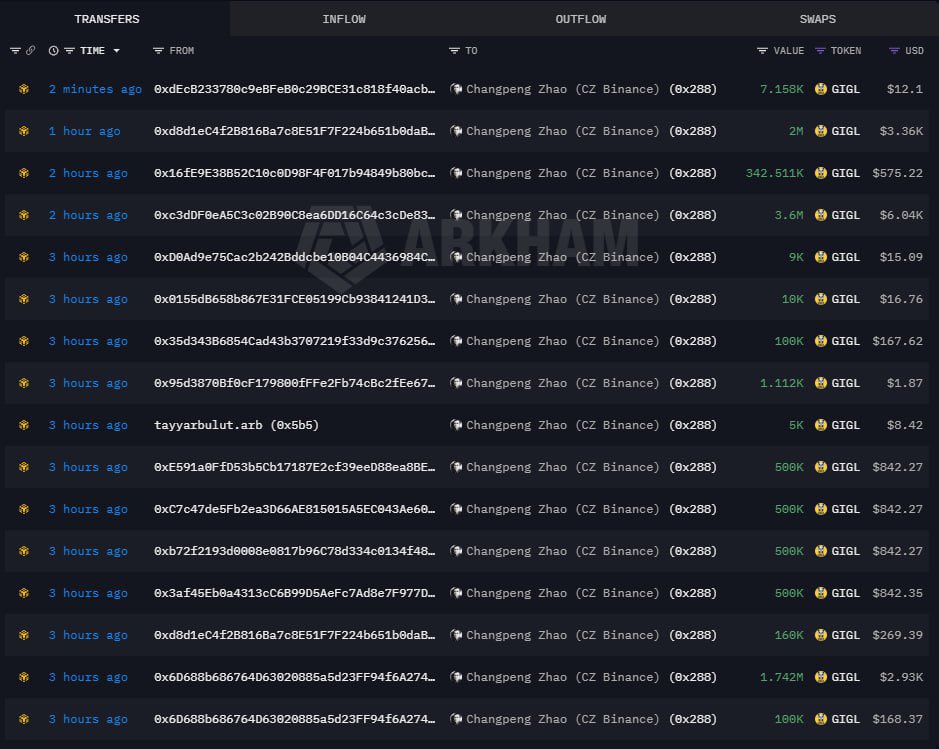Click GIGL token icon on 2M row
Image resolution: width=939 pixels, height=749 pixels.
point(821,131)
